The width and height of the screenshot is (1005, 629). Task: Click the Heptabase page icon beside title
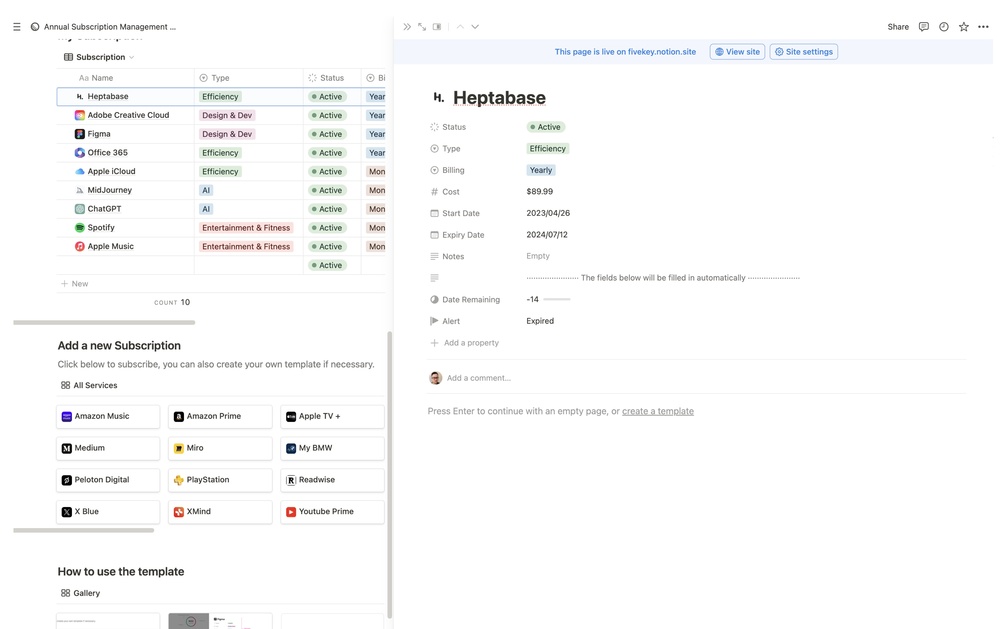point(438,97)
